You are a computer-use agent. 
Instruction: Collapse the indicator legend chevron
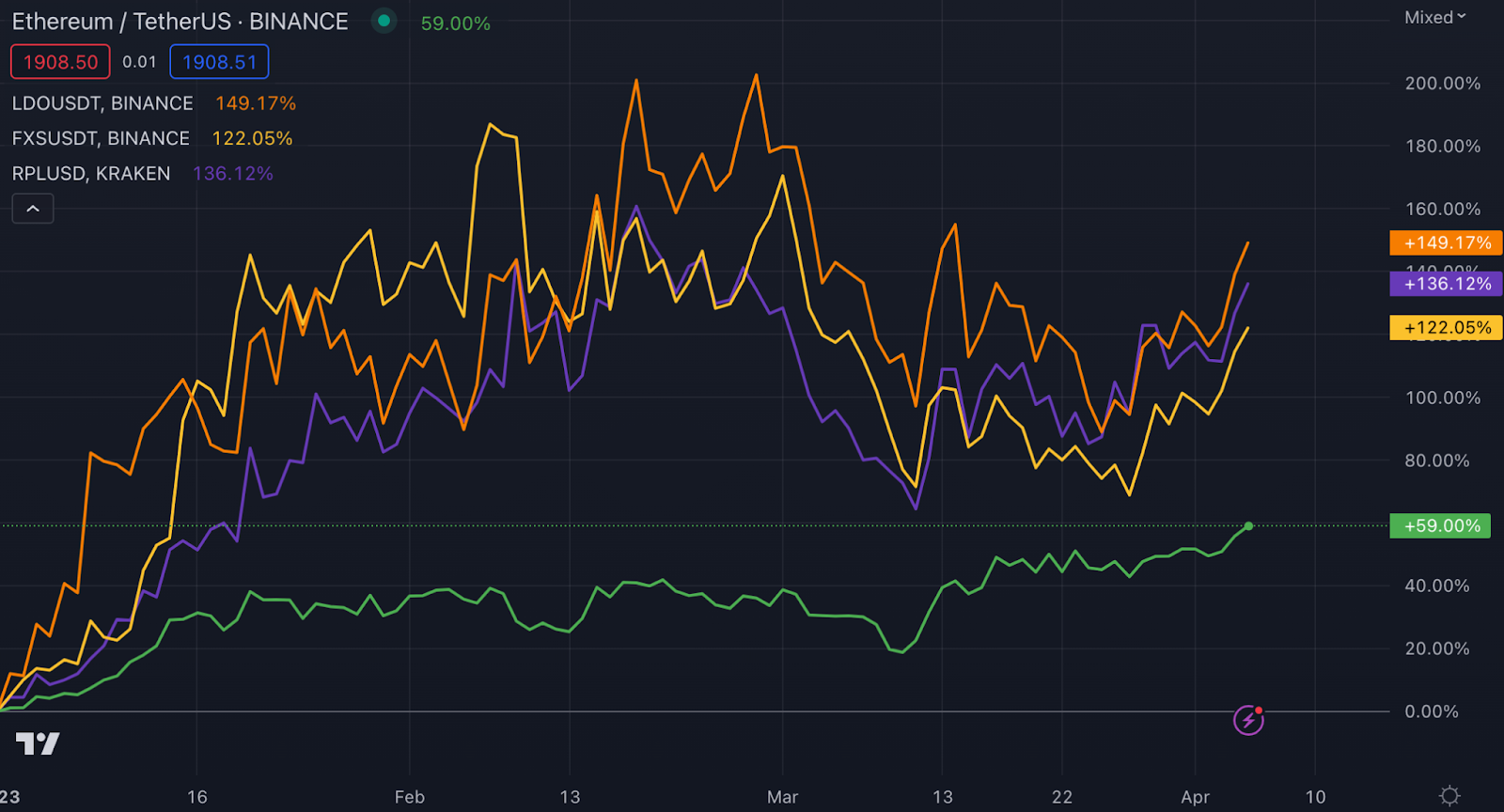(33, 209)
